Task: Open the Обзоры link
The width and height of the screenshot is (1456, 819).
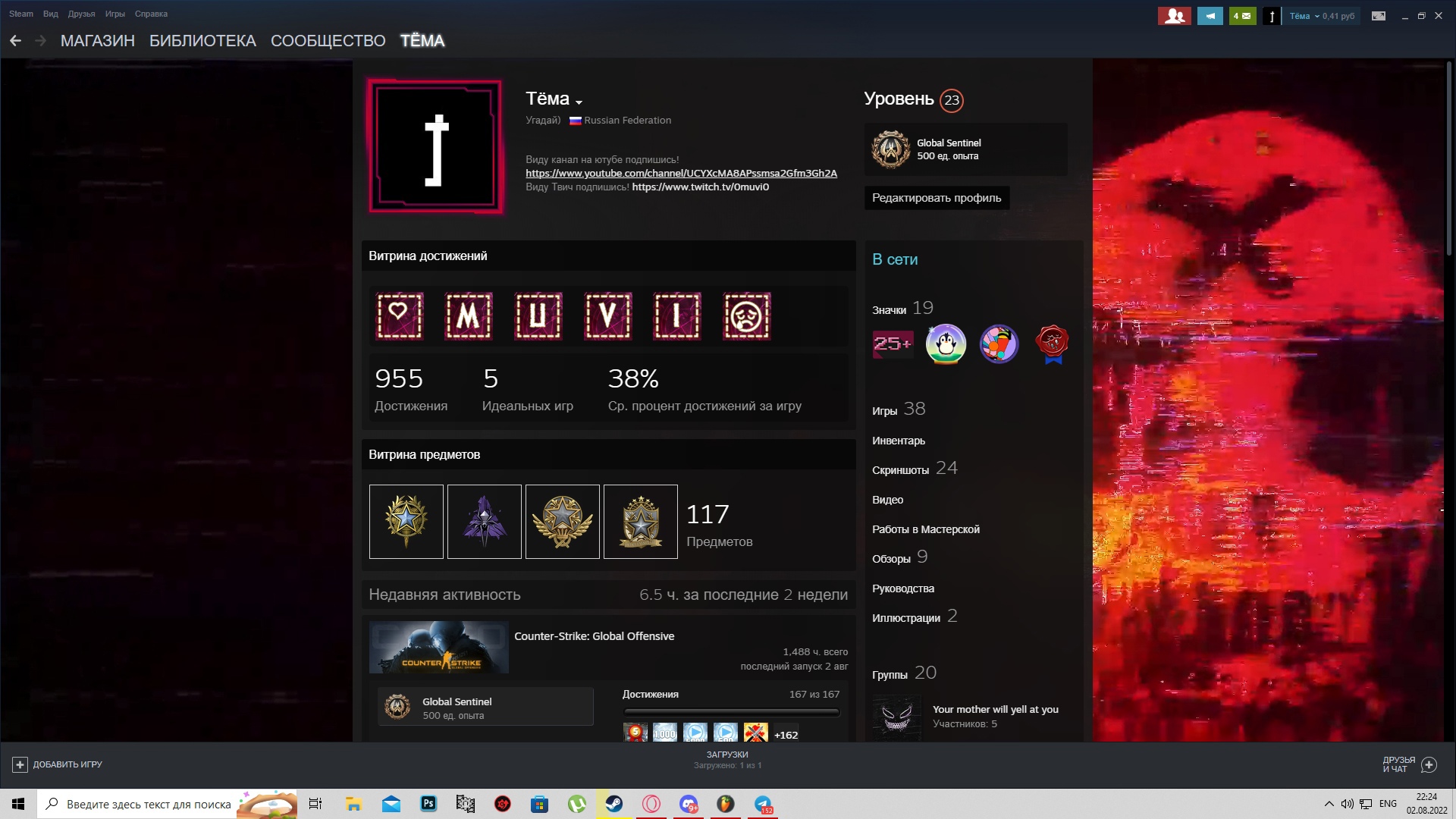Action: click(900, 557)
